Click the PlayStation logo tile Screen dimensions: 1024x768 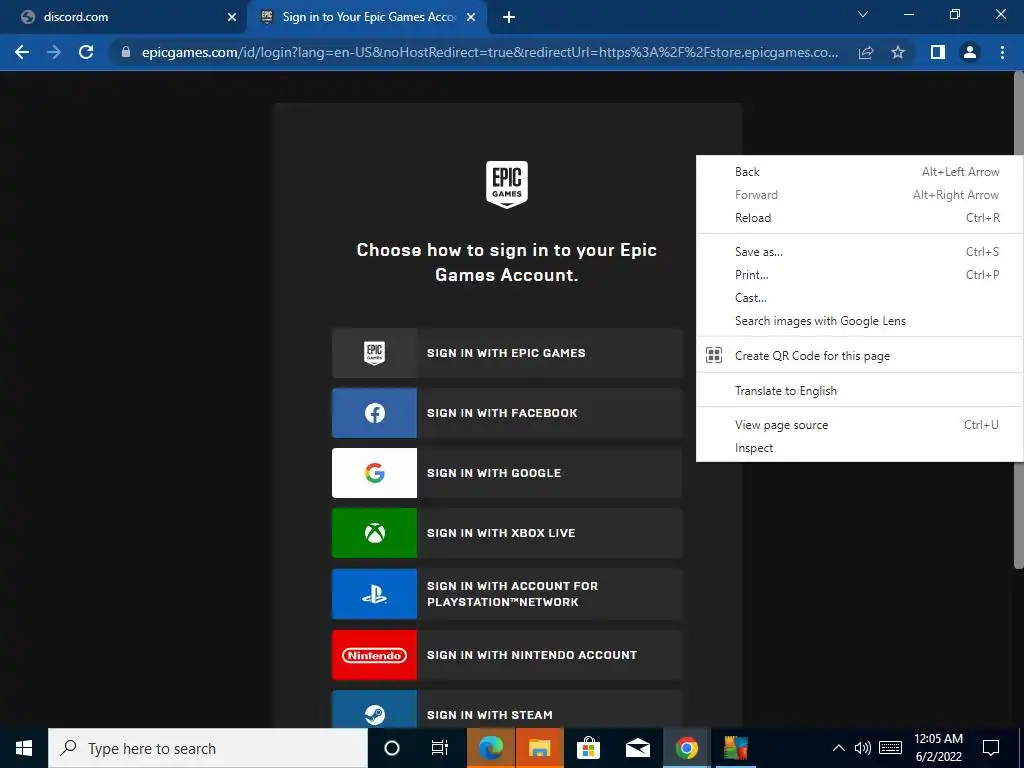374,594
